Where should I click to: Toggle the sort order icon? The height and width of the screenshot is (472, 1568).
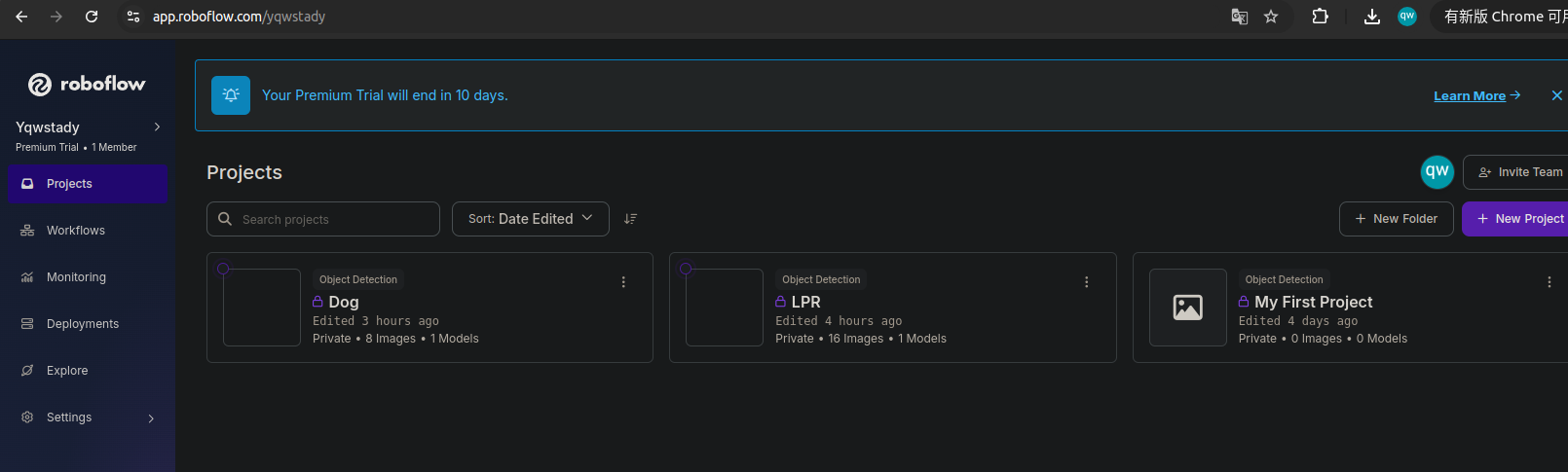(x=630, y=219)
